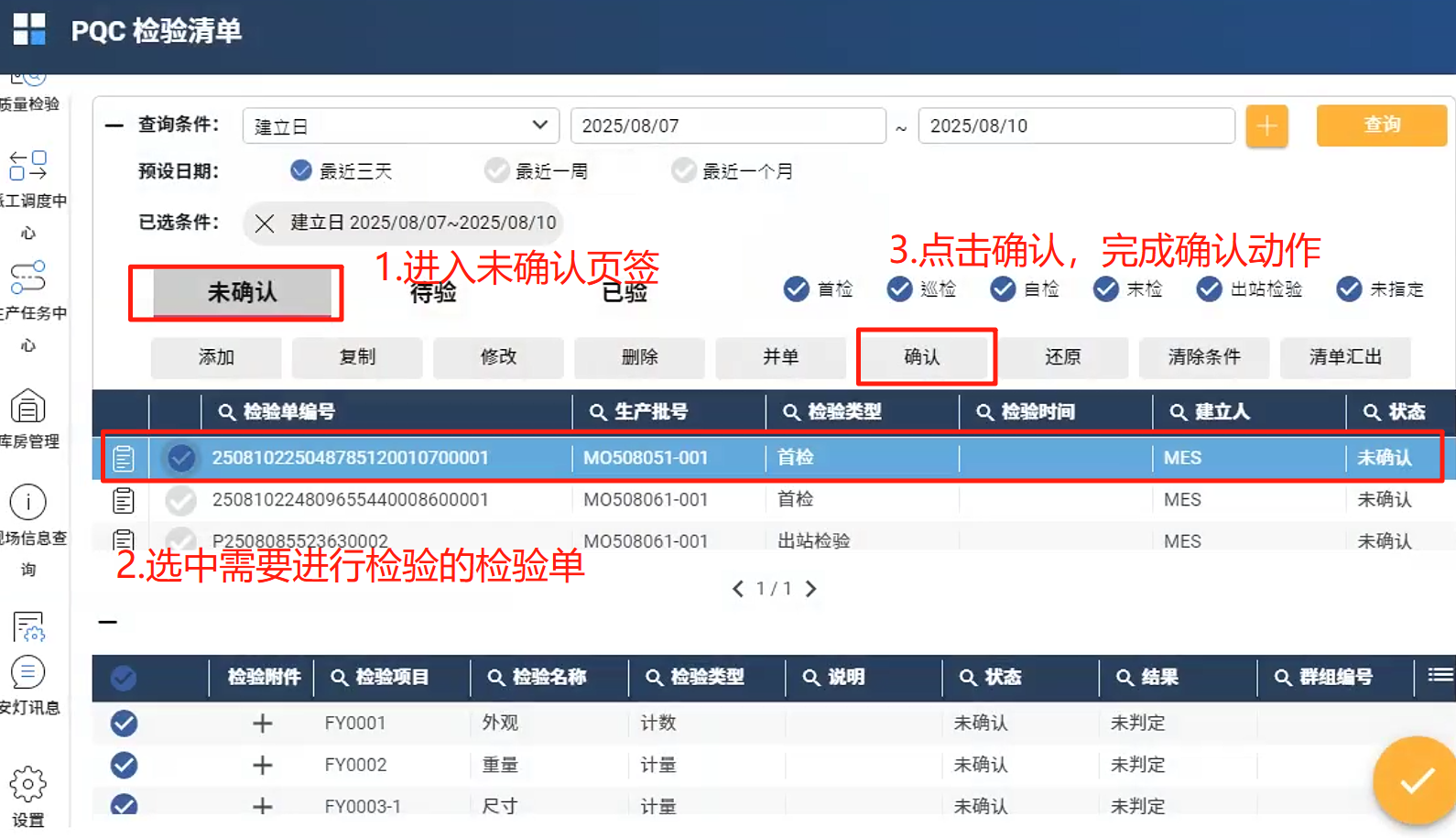Open 现场信息查询 info icon

[28, 502]
